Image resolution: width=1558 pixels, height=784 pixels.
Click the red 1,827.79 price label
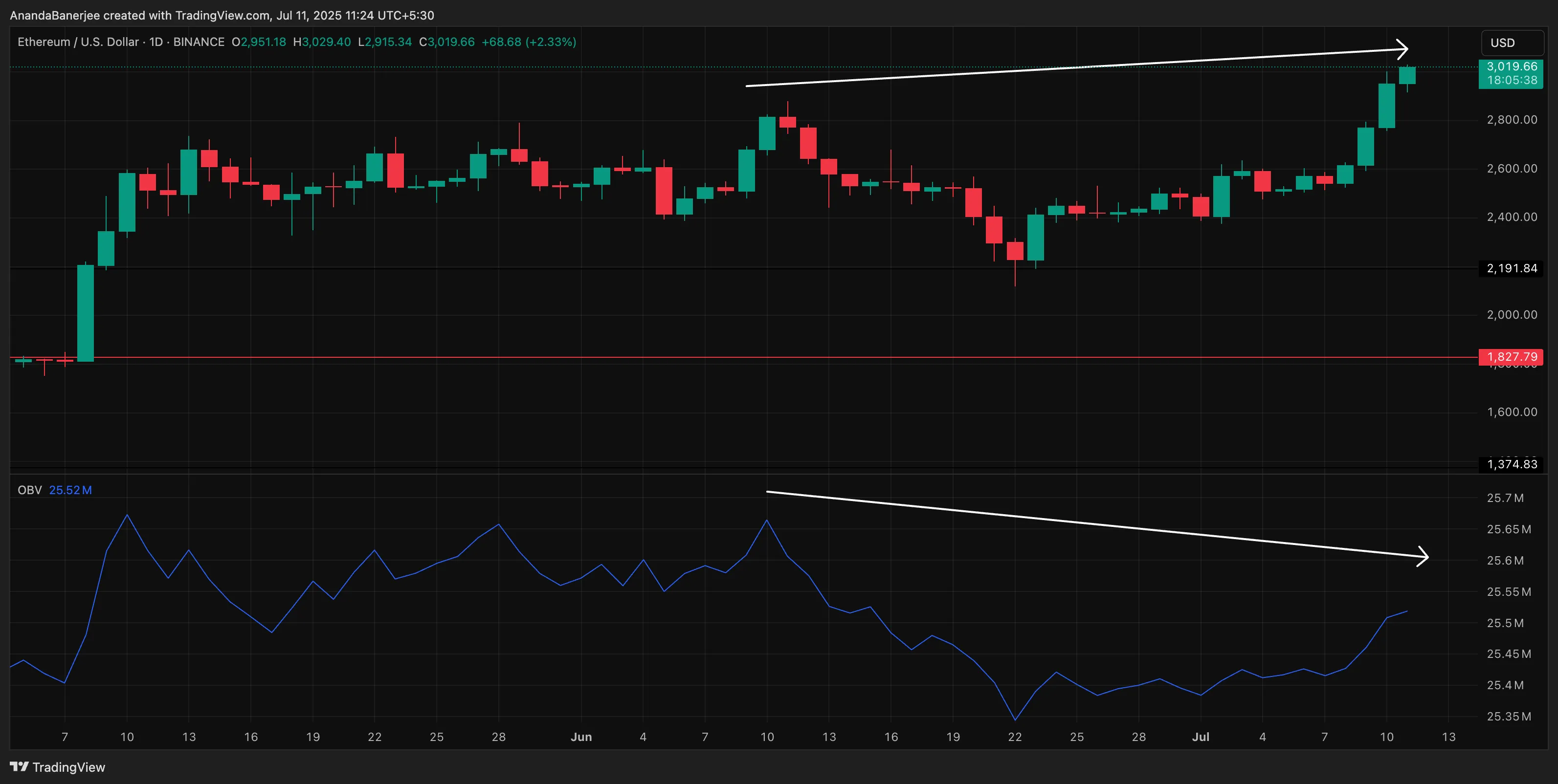click(x=1511, y=357)
